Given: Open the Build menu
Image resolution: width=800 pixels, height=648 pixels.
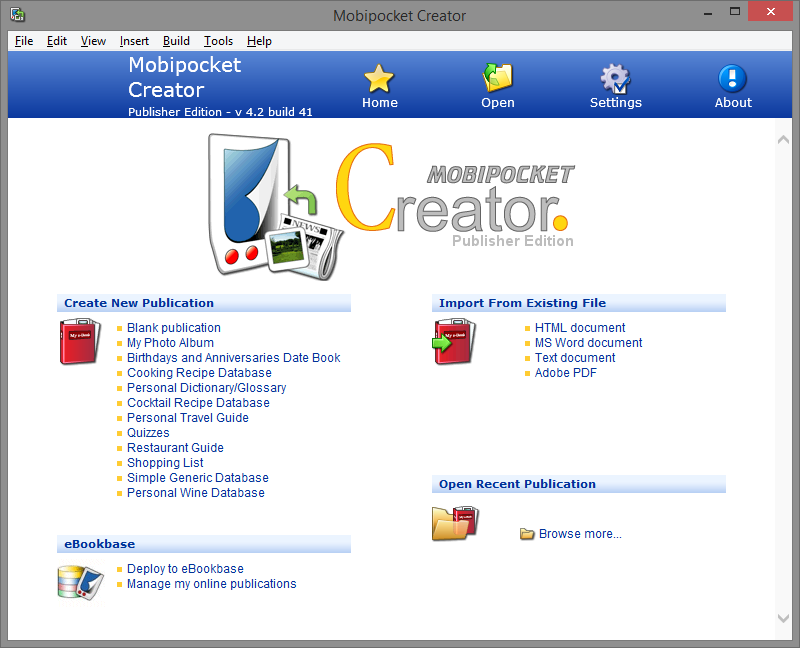Looking at the screenshot, I should point(176,41).
